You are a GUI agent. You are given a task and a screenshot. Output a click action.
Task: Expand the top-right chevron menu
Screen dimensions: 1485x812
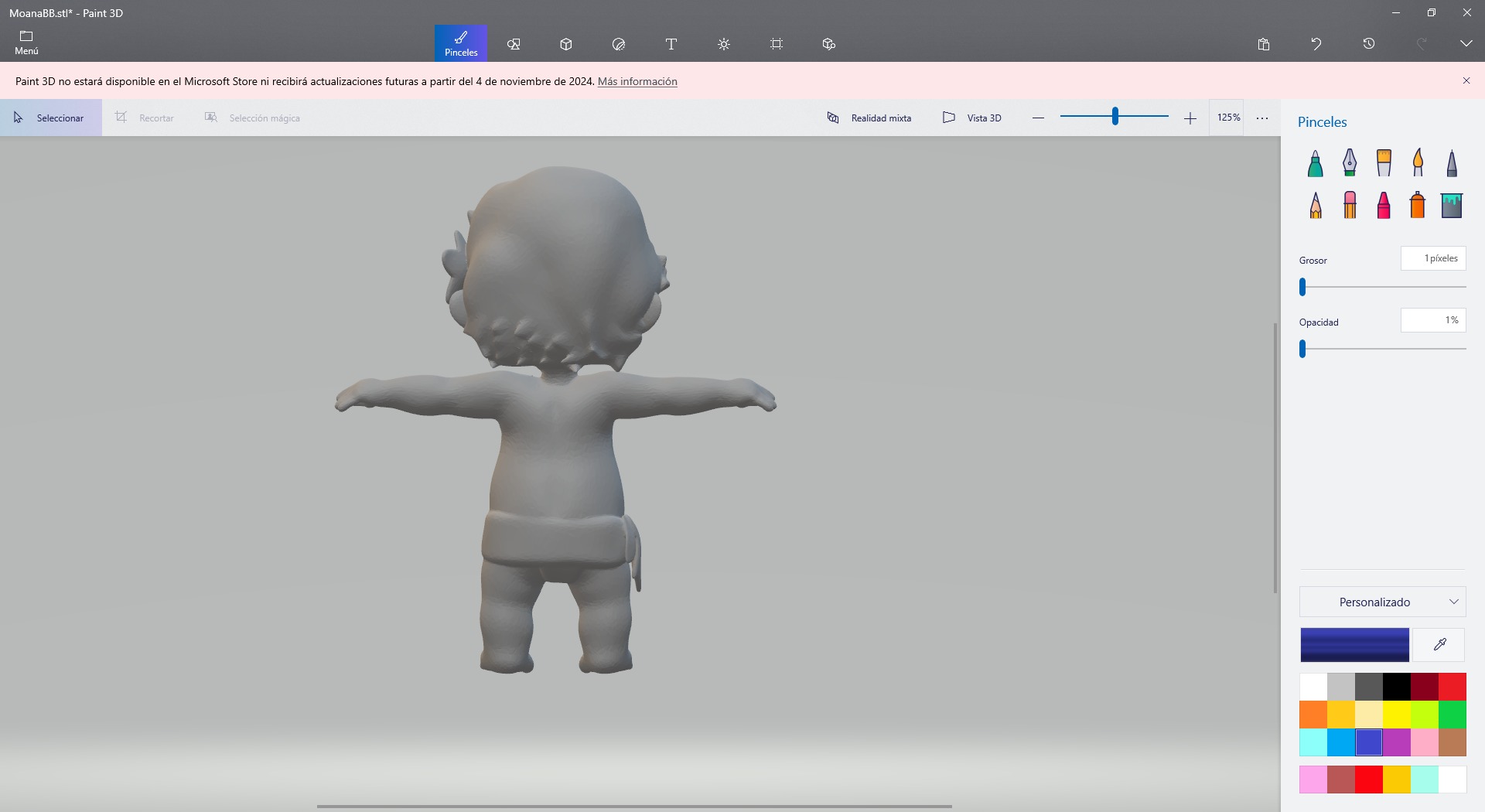point(1466,44)
